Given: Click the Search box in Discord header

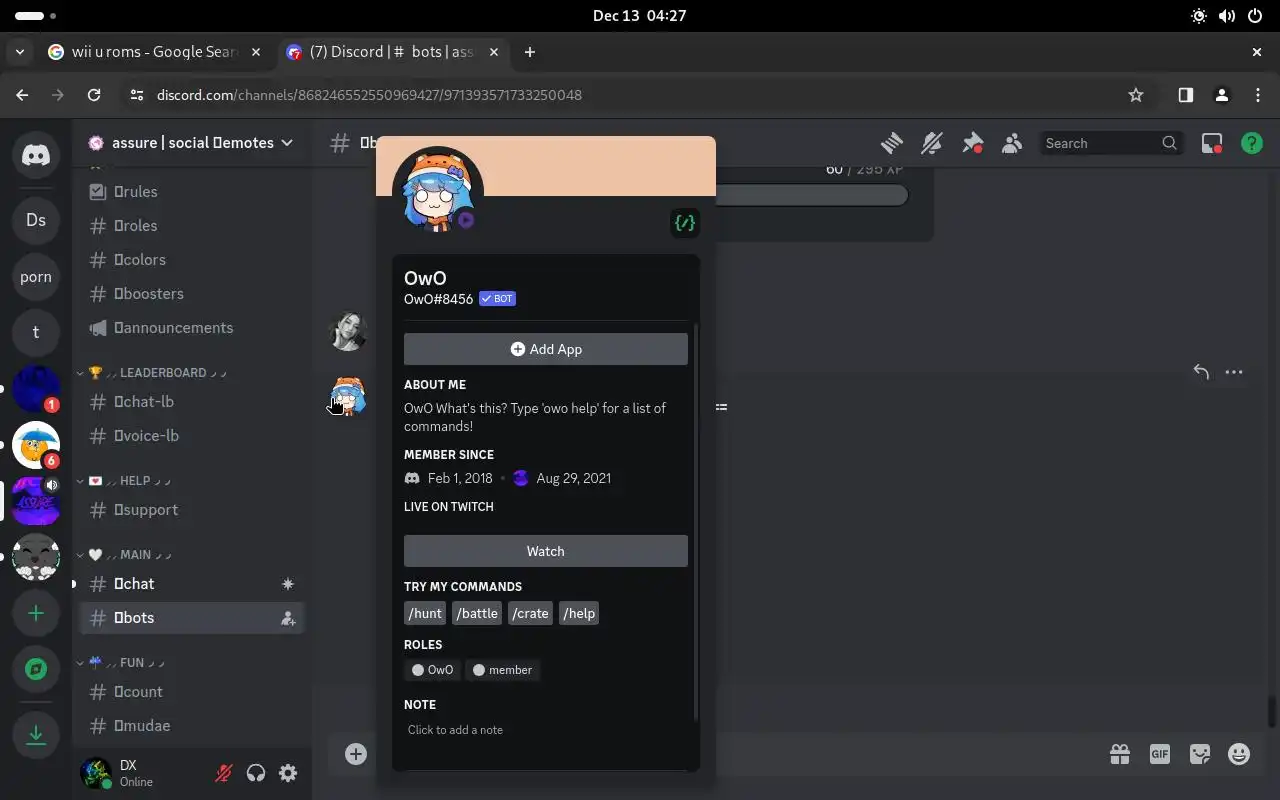Looking at the screenshot, I should (1112, 143).
